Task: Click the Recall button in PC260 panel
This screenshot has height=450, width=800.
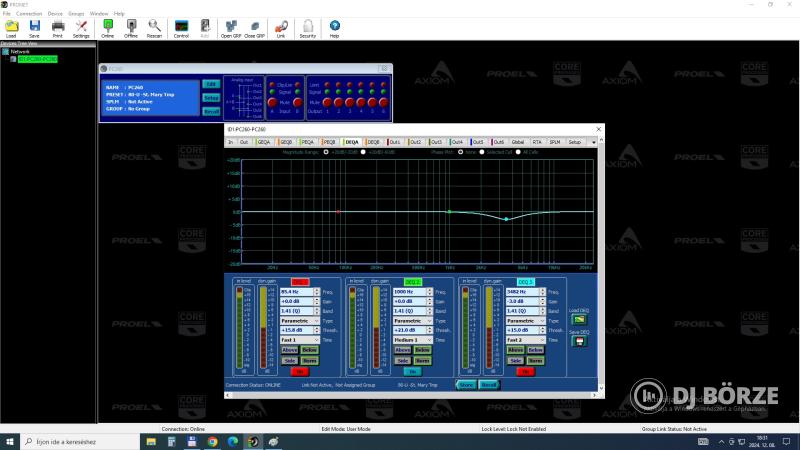Action: point(211,111)
